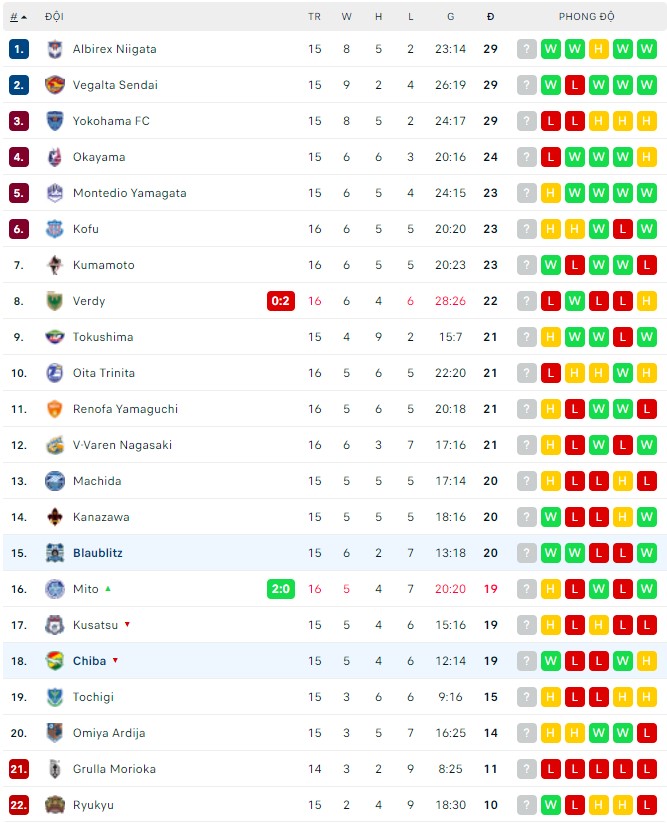Click the Ryukyu team logo
This screenshot has width=667, height=823.
click(x=53, y=804)
